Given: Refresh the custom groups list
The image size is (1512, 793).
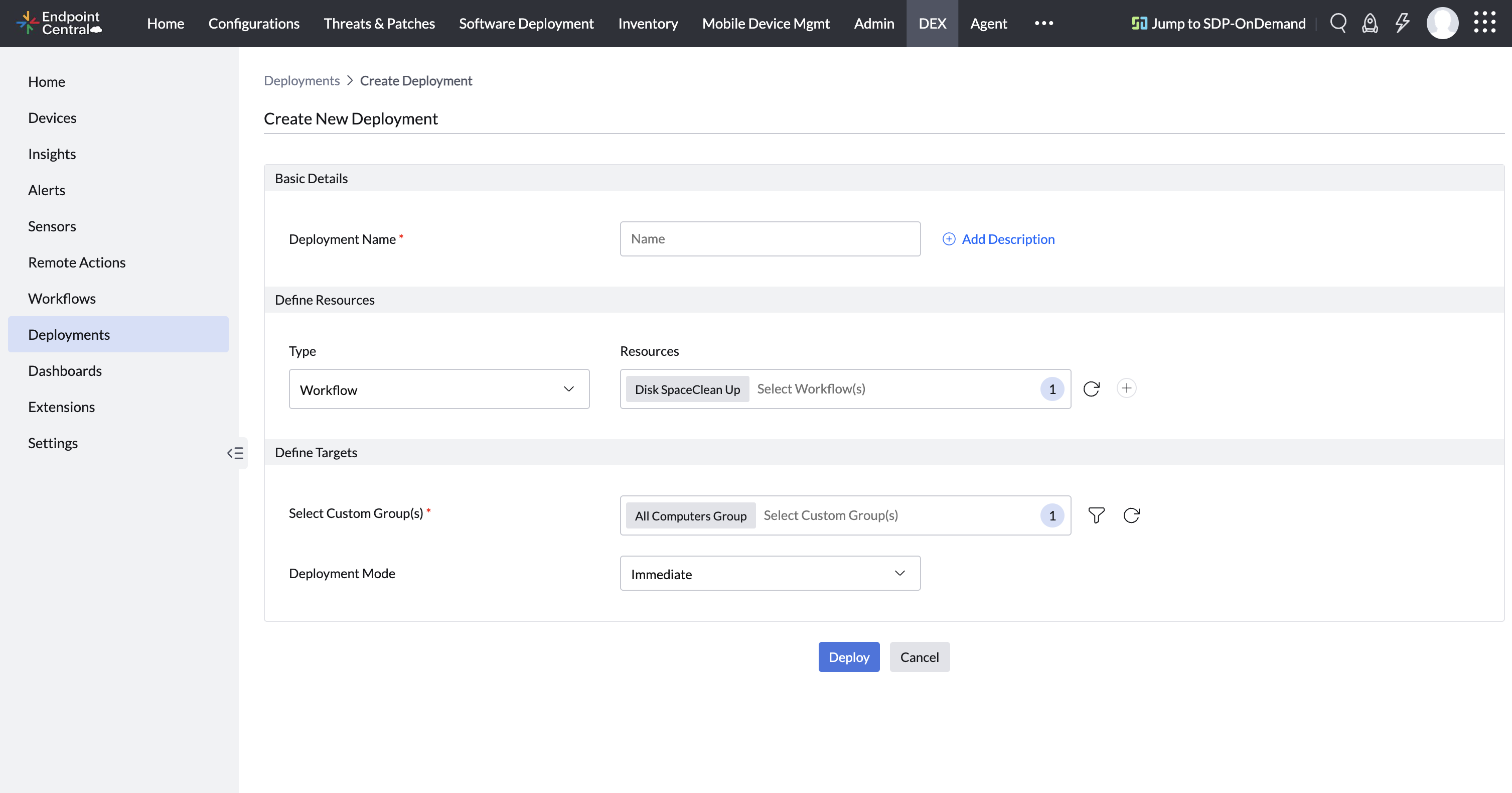Looking at the screenshot, I should click(1132, 515).
